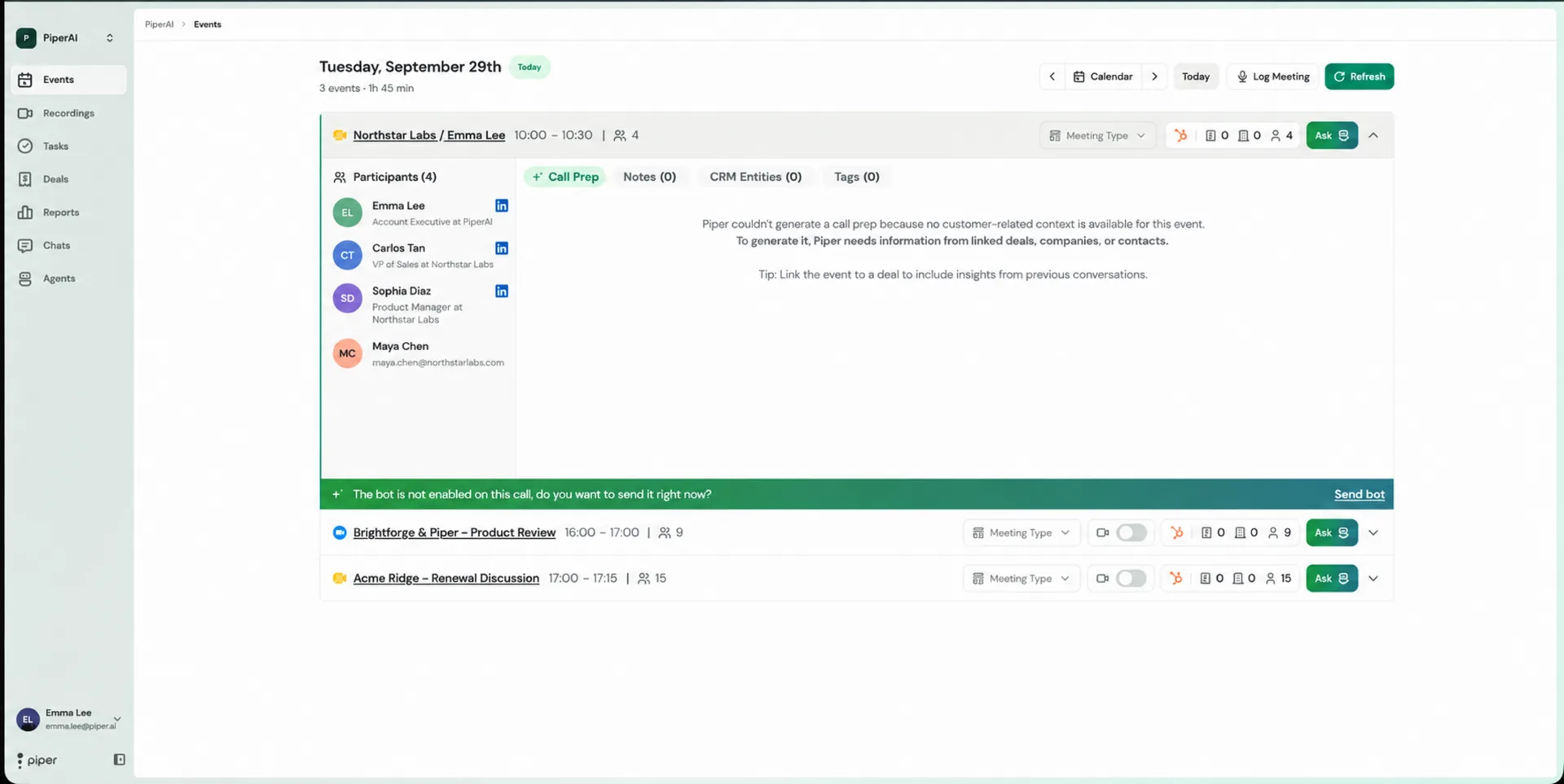
Task: Open the Calendar date picker
Action: [x=1103, y=77]
